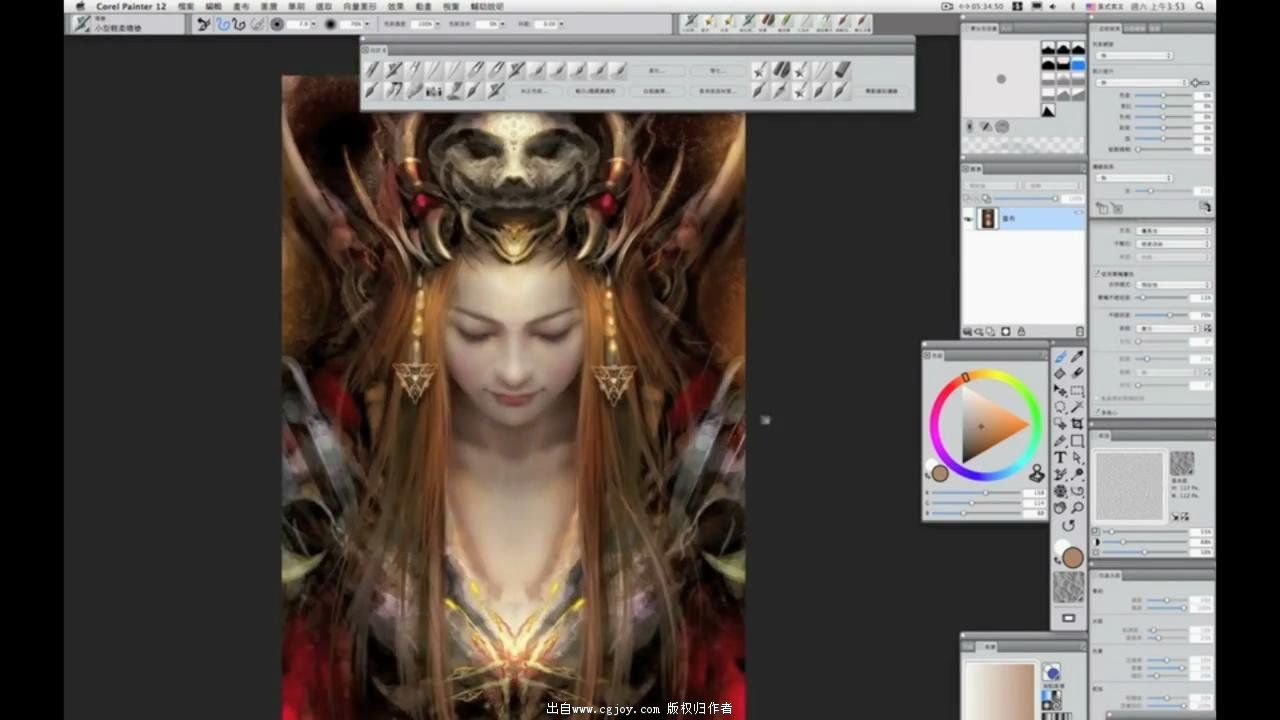Click the orange saturation triangle in Color panel
1280x720 pixels.
coord(994,425)
